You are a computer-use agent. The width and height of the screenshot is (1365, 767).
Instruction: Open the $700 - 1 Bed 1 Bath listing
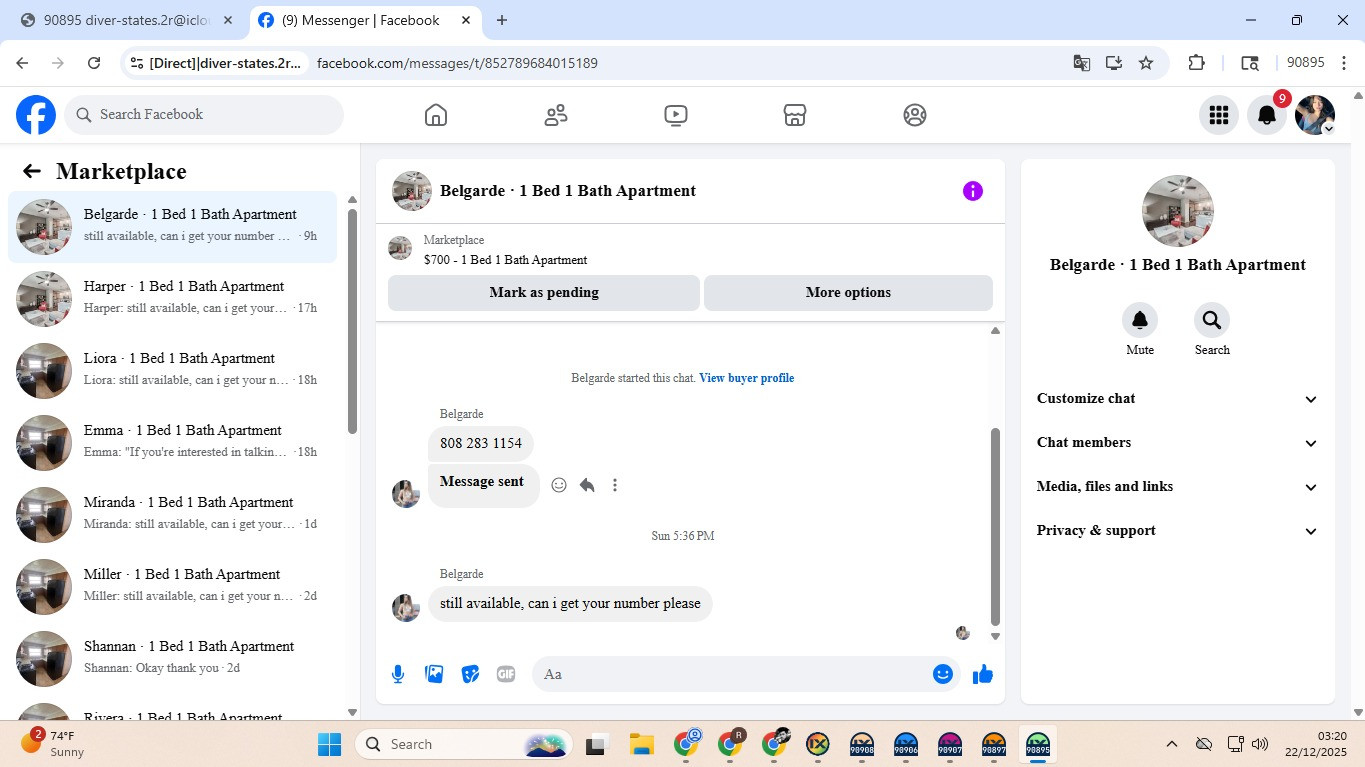(505, 260)
